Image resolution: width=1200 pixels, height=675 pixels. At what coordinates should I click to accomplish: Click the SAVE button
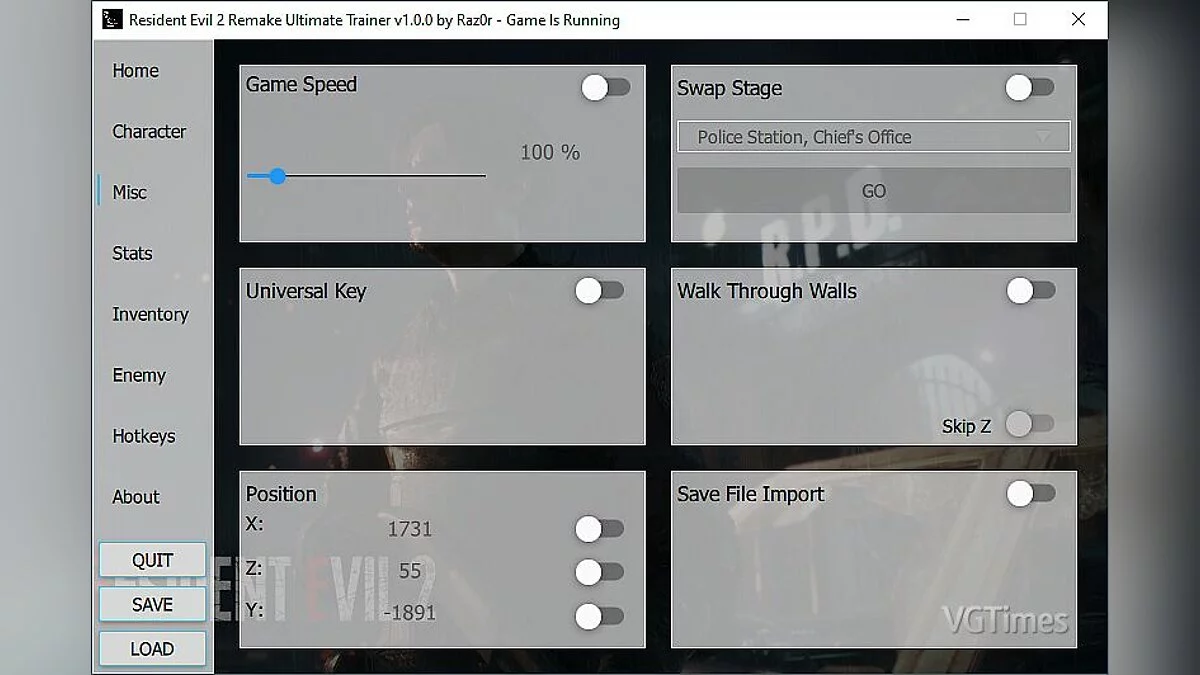coord(152,605)
